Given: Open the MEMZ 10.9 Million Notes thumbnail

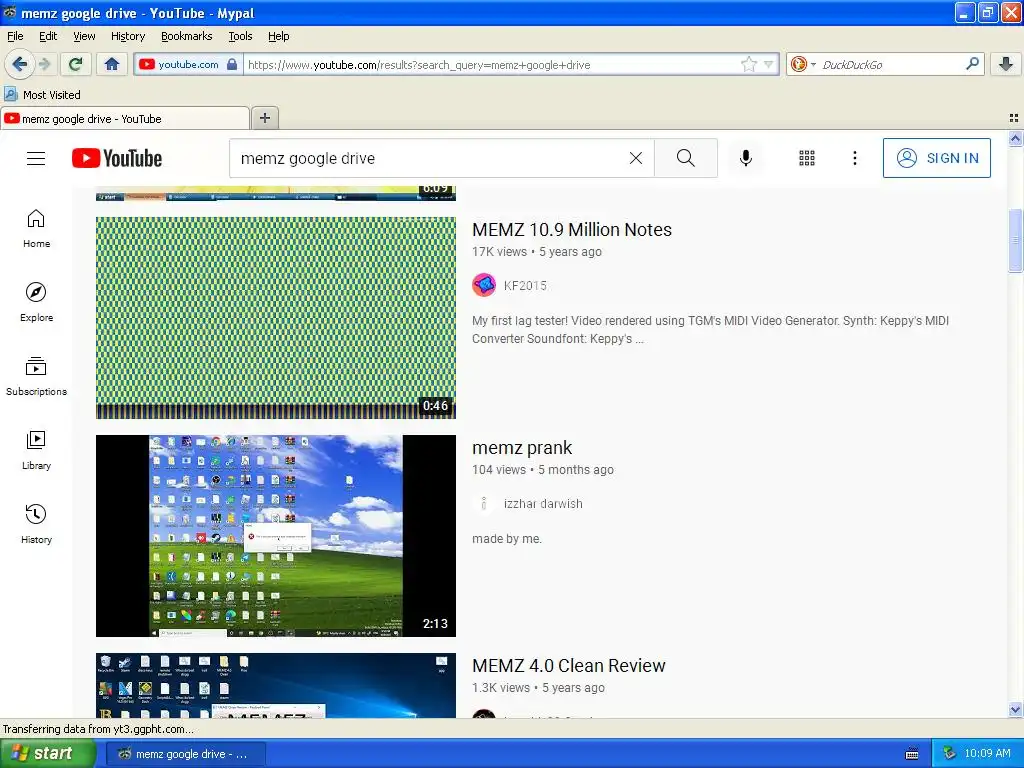Looking at the screenshot, I should click(276, 317).
